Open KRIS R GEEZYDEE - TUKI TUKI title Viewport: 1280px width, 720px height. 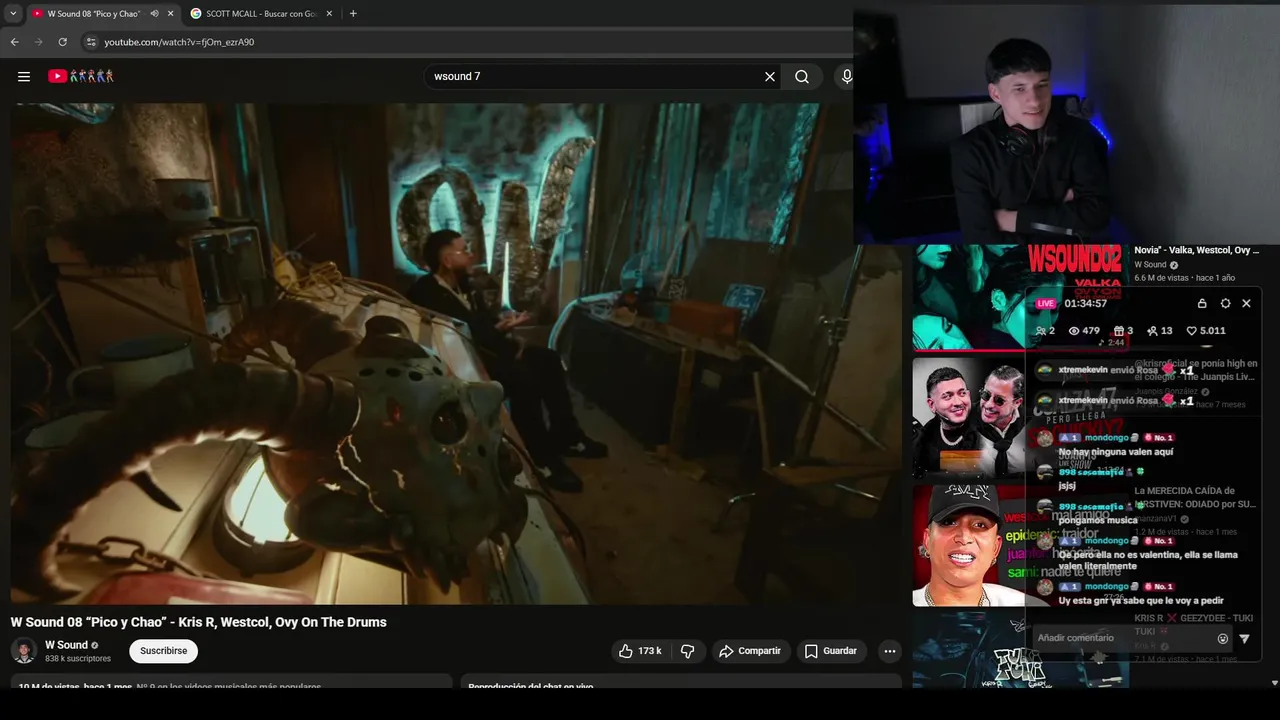pyautogui.click(x=1193, y=625)
